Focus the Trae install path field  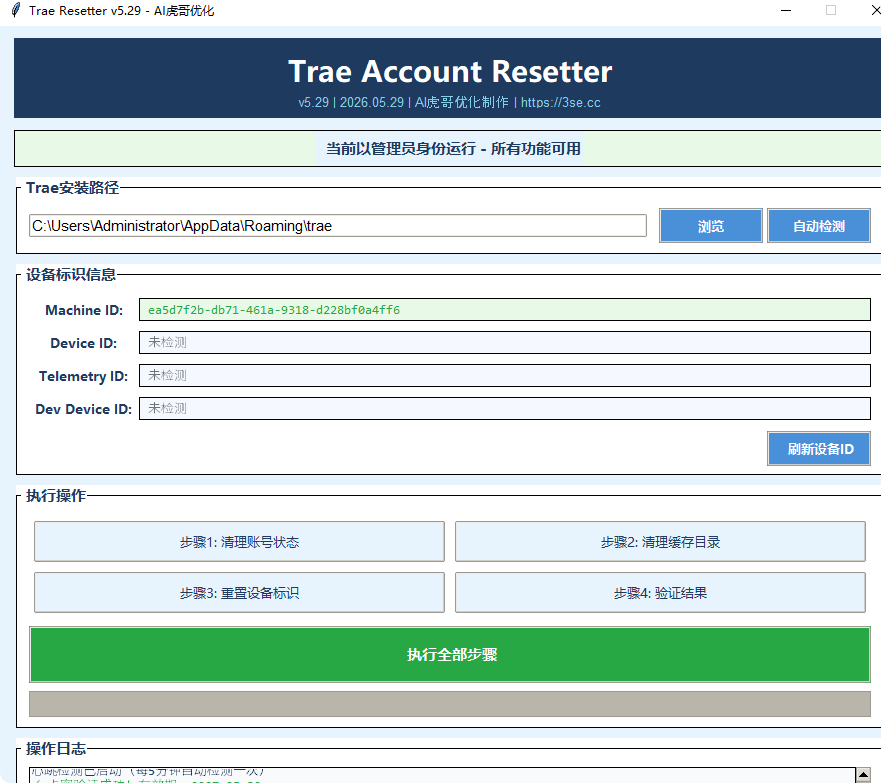pyautogui.click(x=338, y=226)
